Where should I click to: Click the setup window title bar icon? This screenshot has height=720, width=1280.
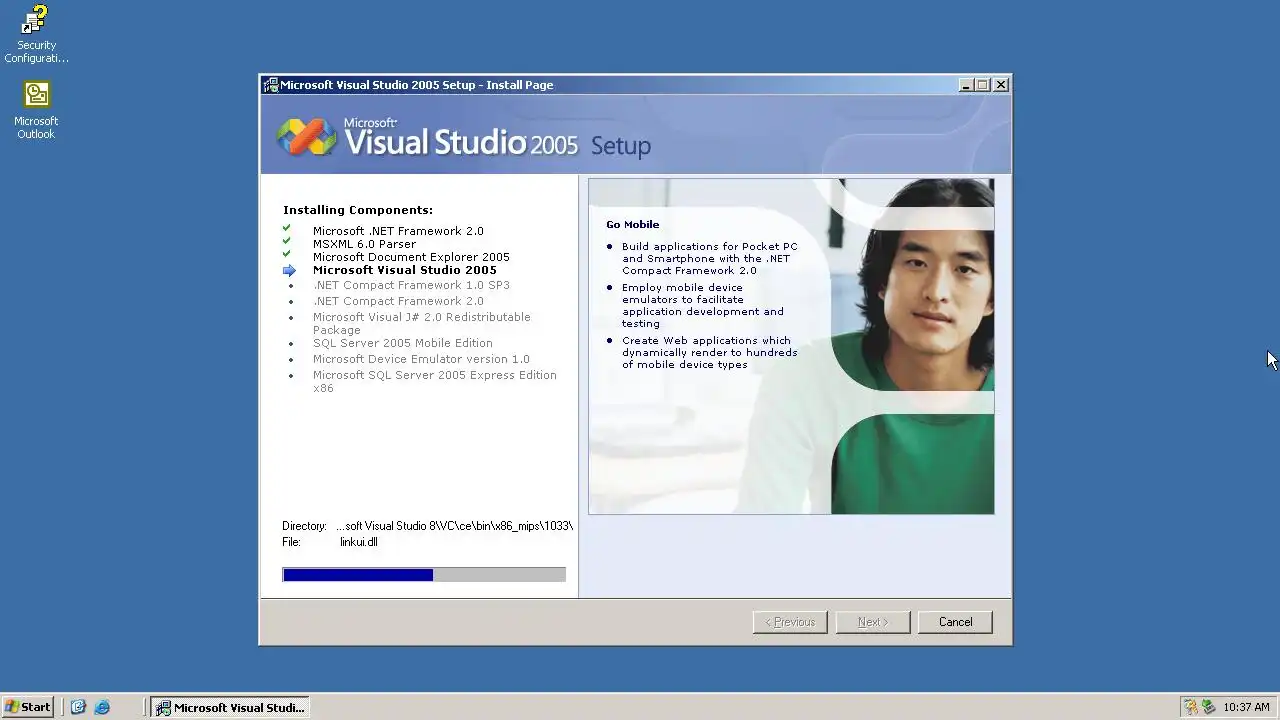(271, 85)
